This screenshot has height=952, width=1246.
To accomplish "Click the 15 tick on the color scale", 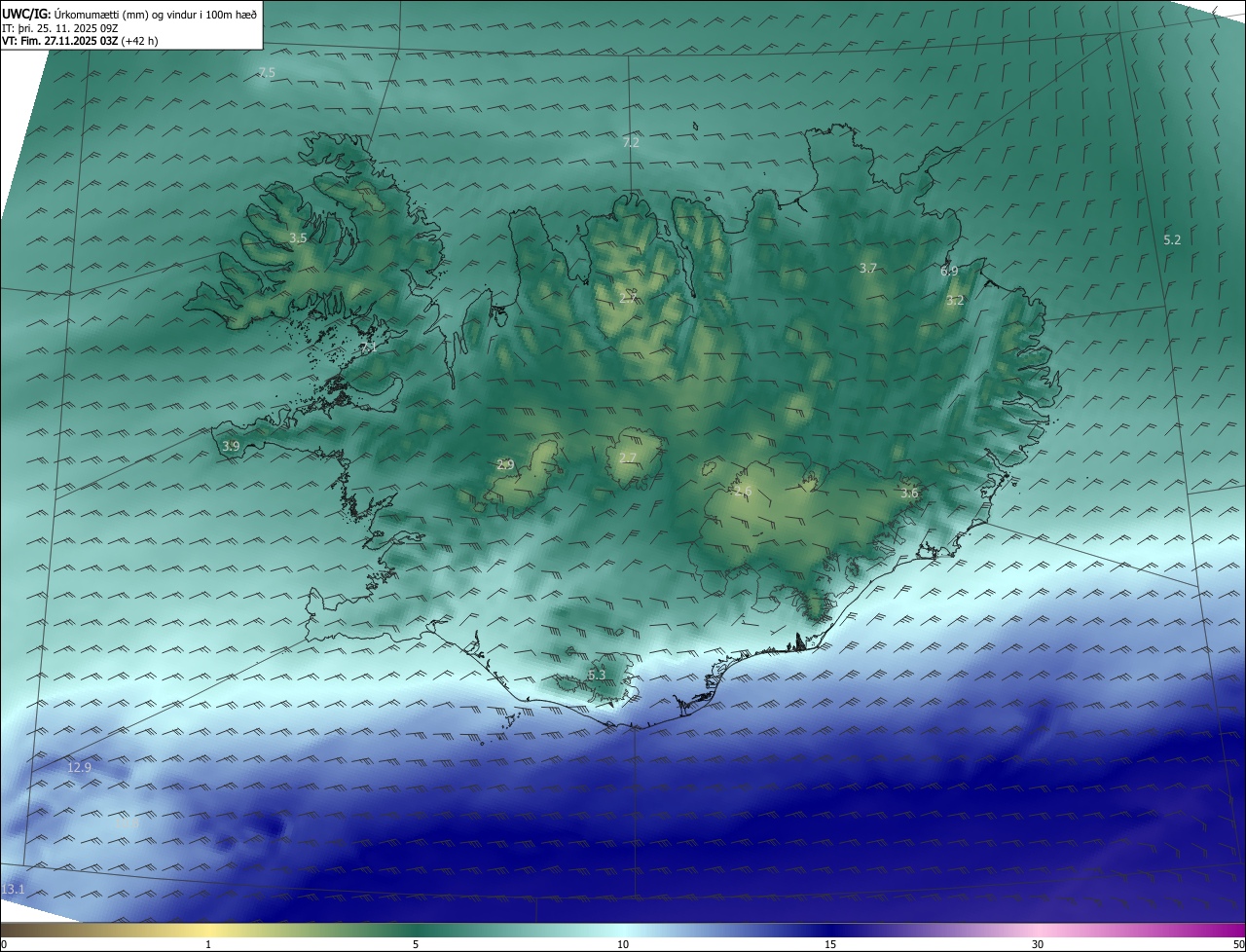I will click(x=830, y=944).
